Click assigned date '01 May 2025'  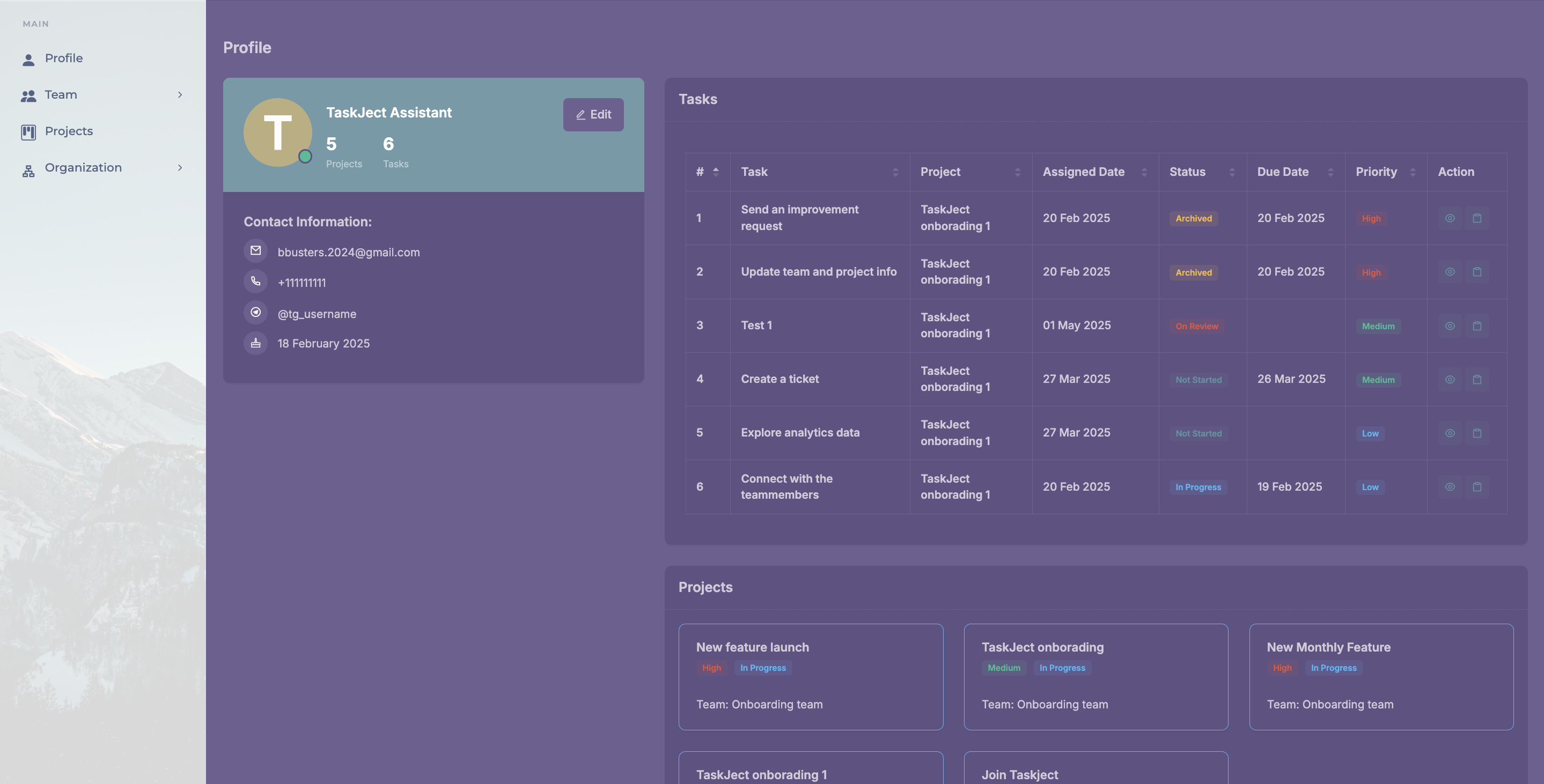1077,325
